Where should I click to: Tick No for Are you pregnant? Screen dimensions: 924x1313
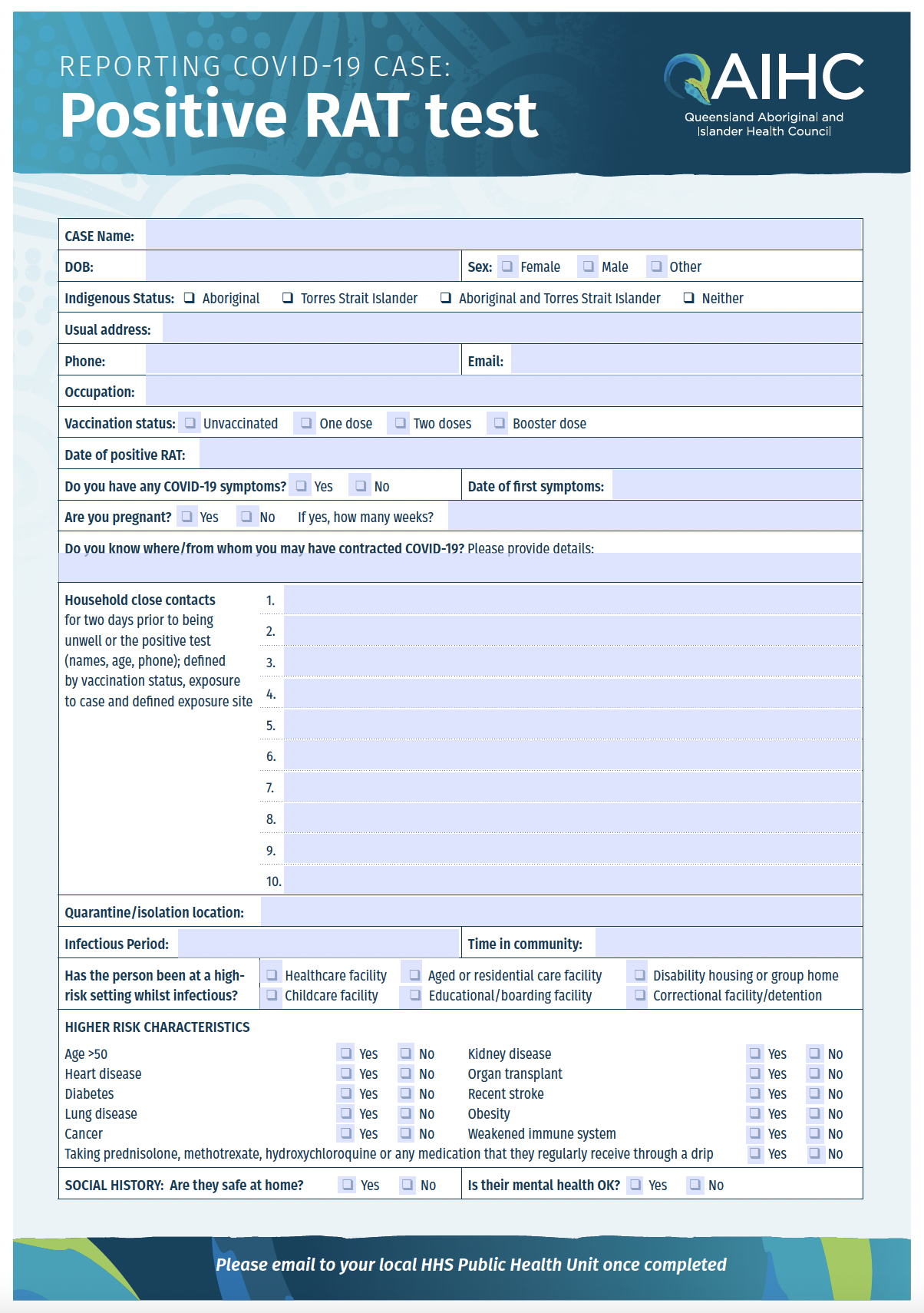click(x=246, y=517)
